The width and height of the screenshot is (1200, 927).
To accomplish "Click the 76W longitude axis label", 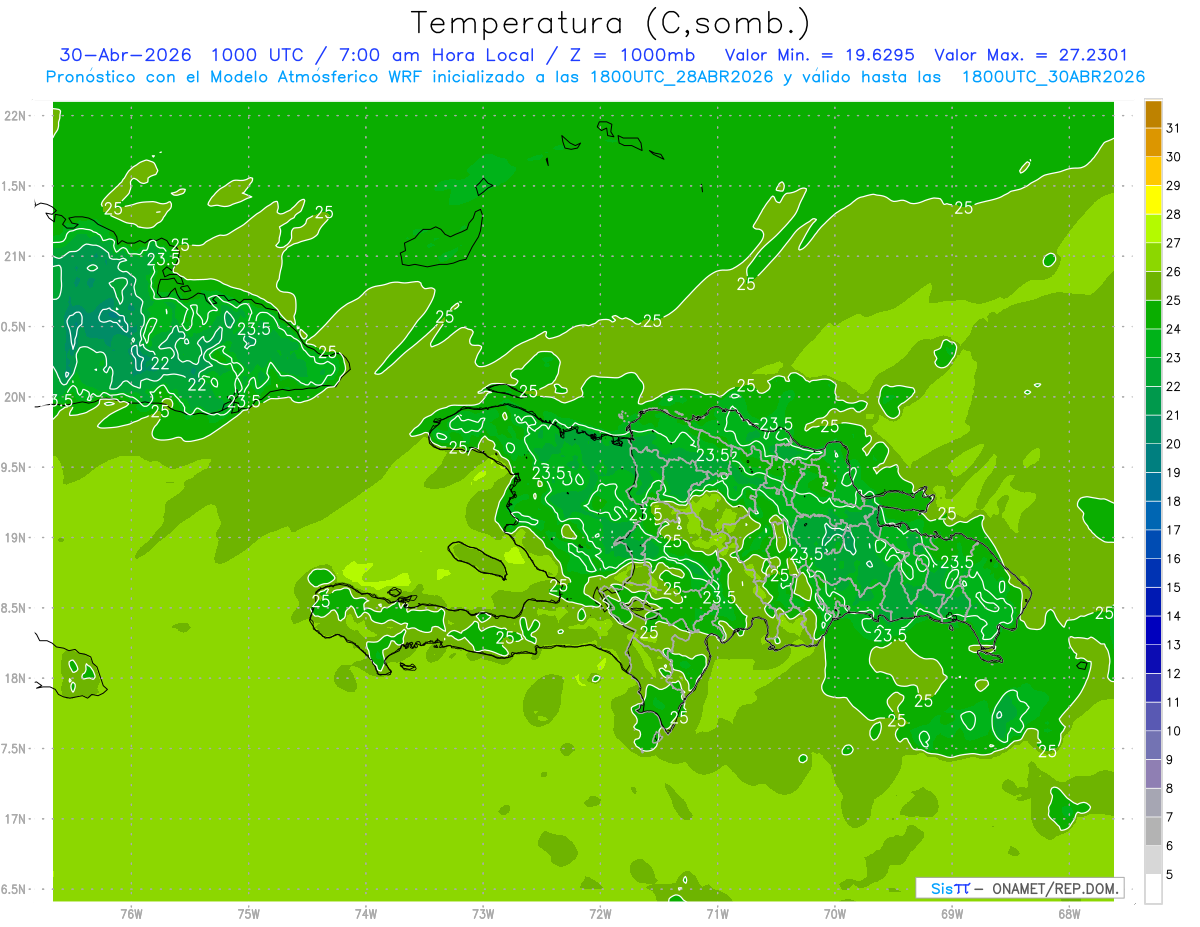I will click(x=131, y=913).
